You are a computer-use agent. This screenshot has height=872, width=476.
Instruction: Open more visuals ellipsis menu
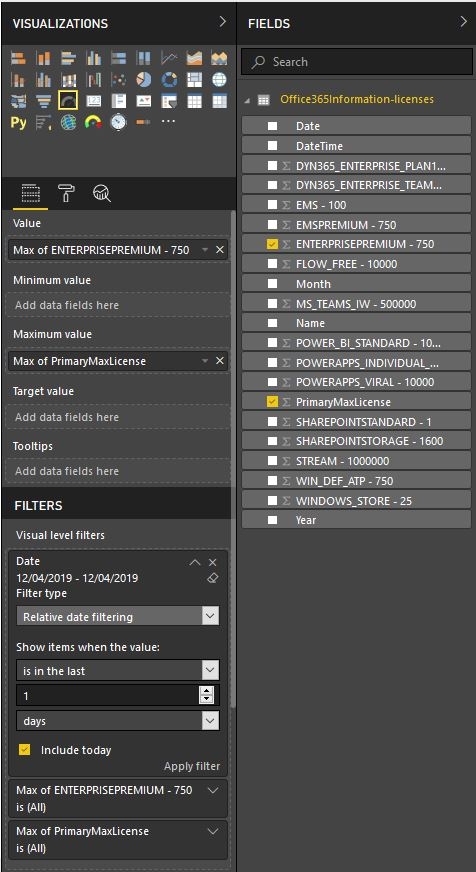tap(168, 120)
